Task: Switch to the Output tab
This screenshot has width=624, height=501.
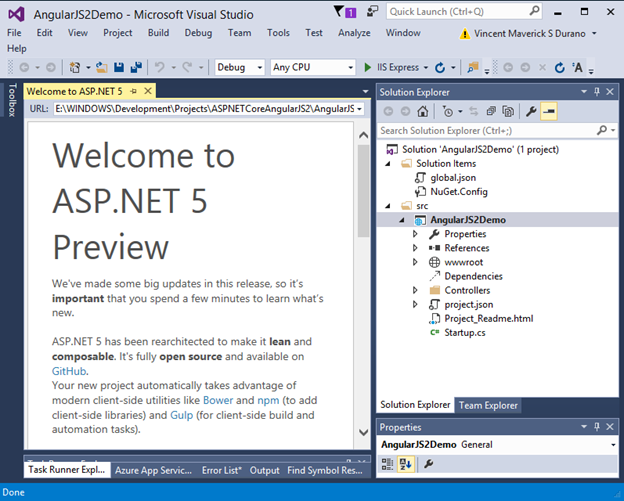Action: [x=265, y=470]
